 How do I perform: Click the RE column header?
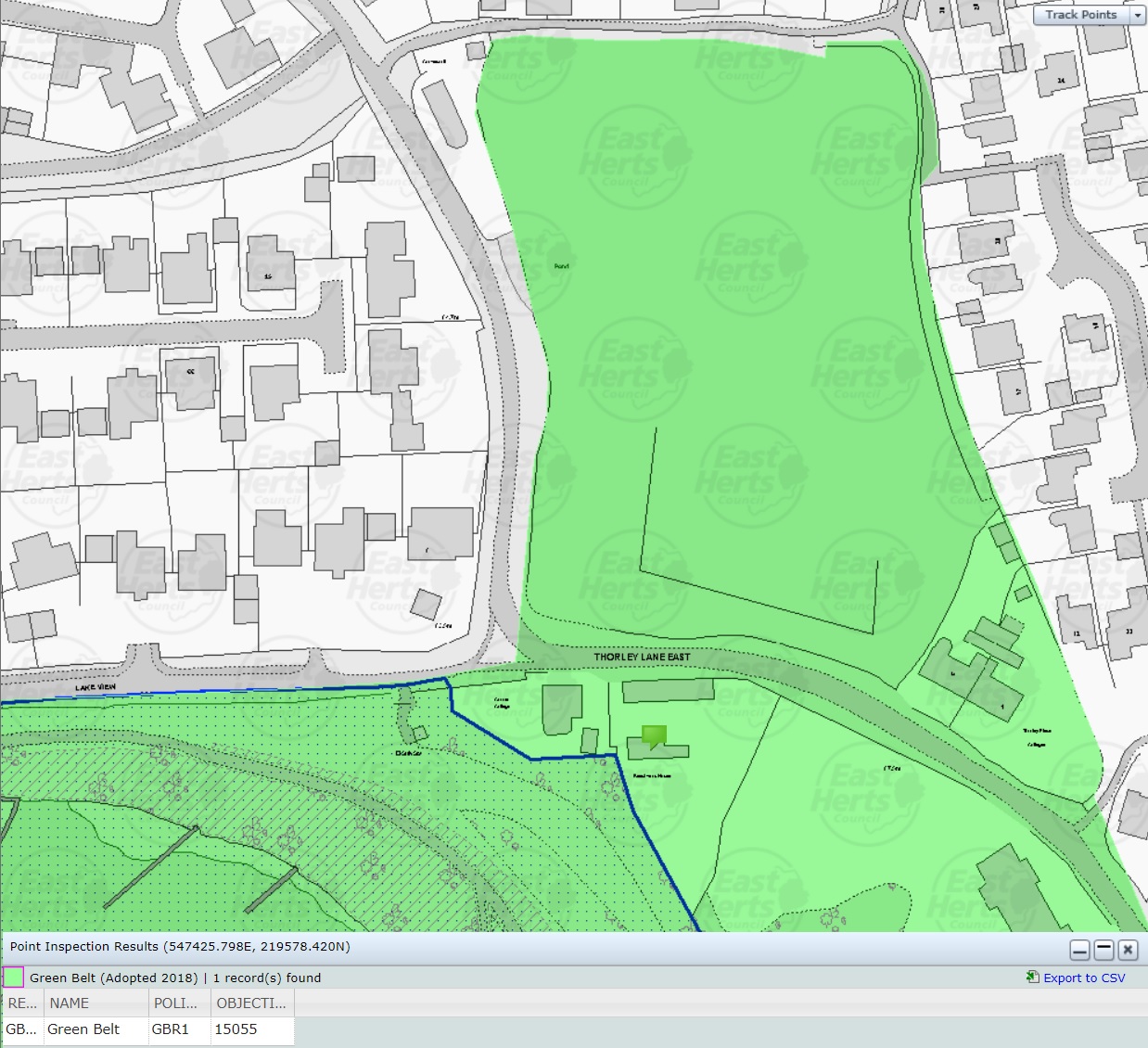pyautogui.click(x=22, y=1003)
